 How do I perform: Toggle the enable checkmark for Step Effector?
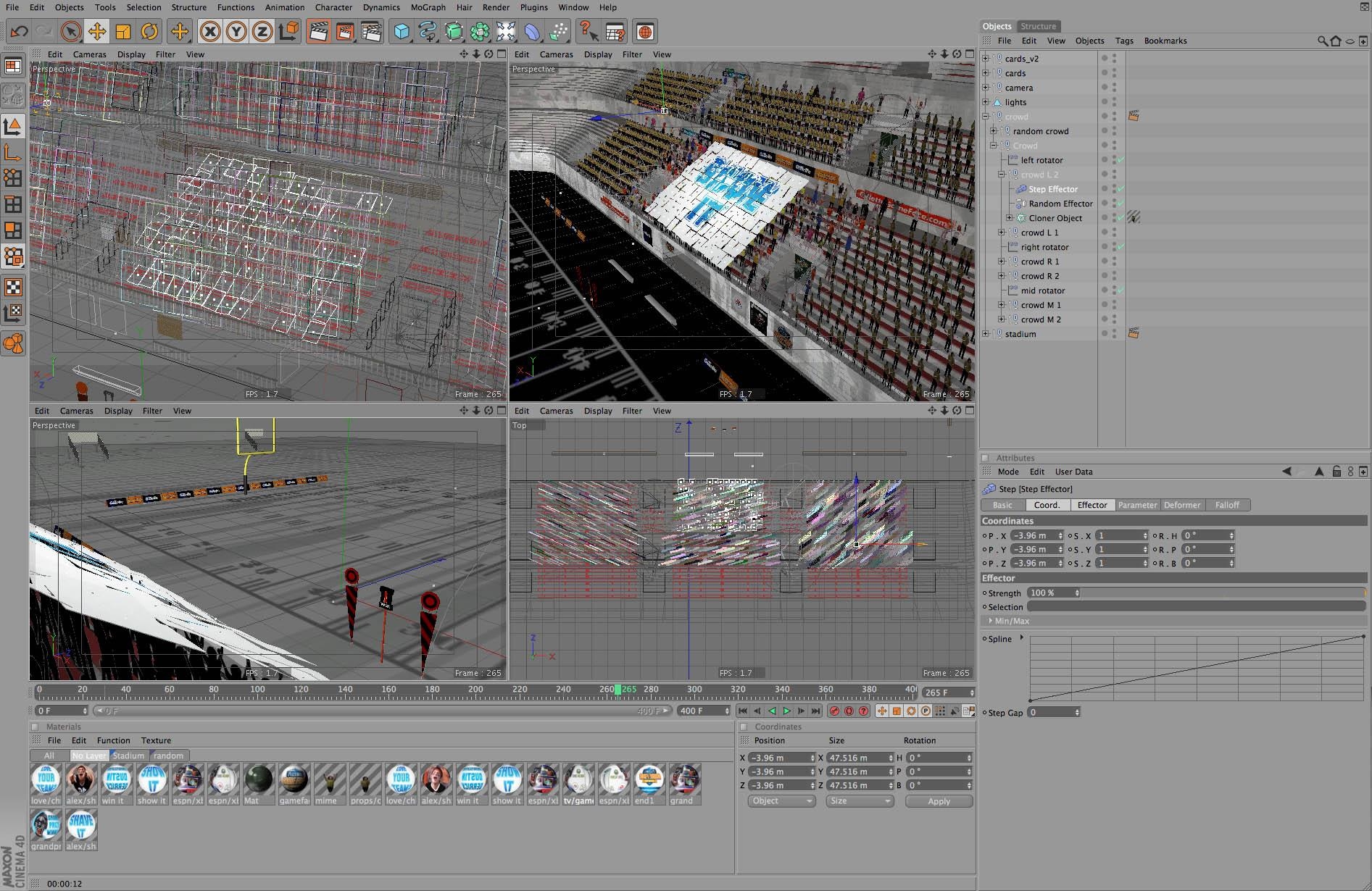click(x=1121, y=189)
